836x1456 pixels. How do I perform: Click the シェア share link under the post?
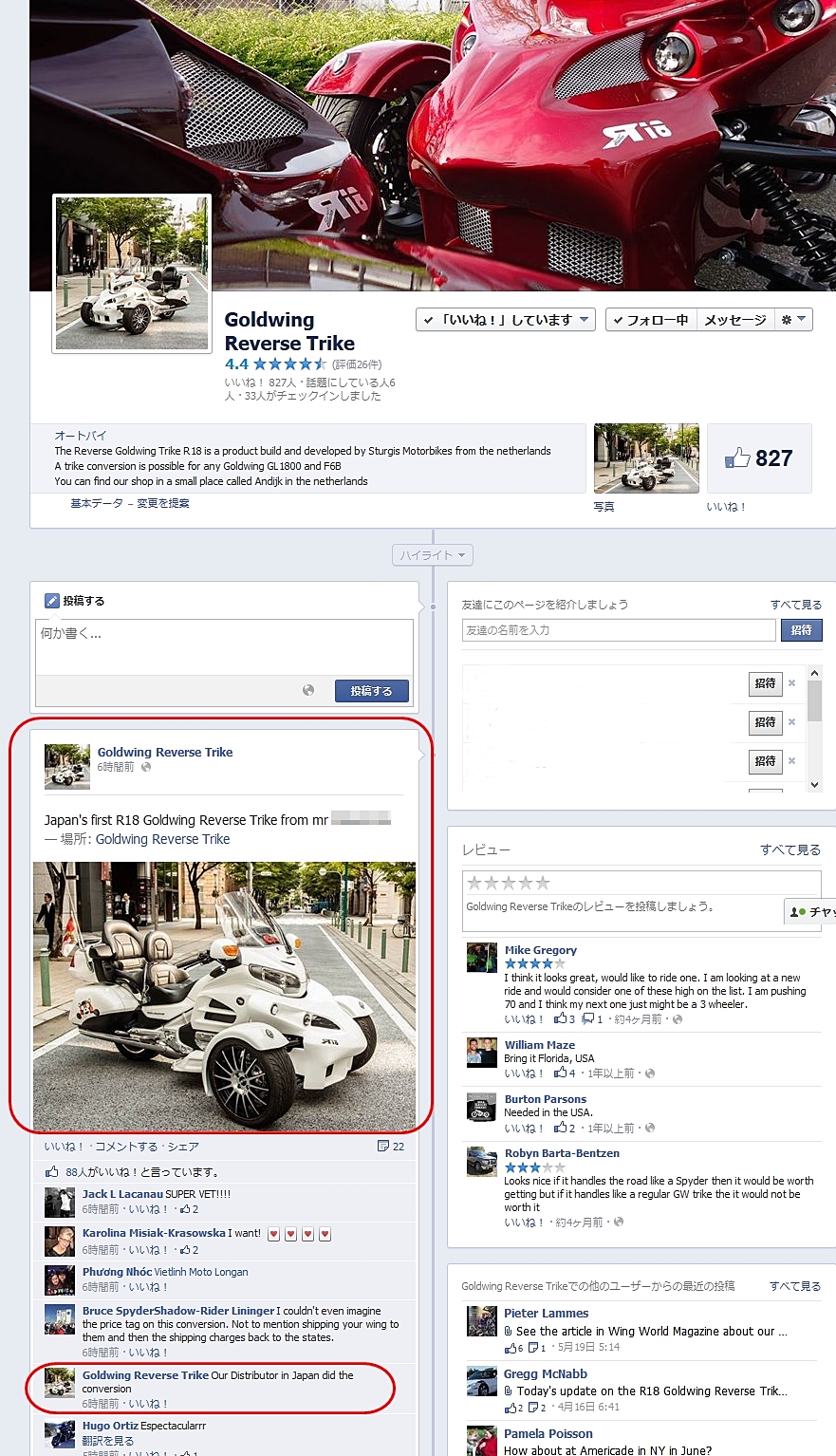183,1147
